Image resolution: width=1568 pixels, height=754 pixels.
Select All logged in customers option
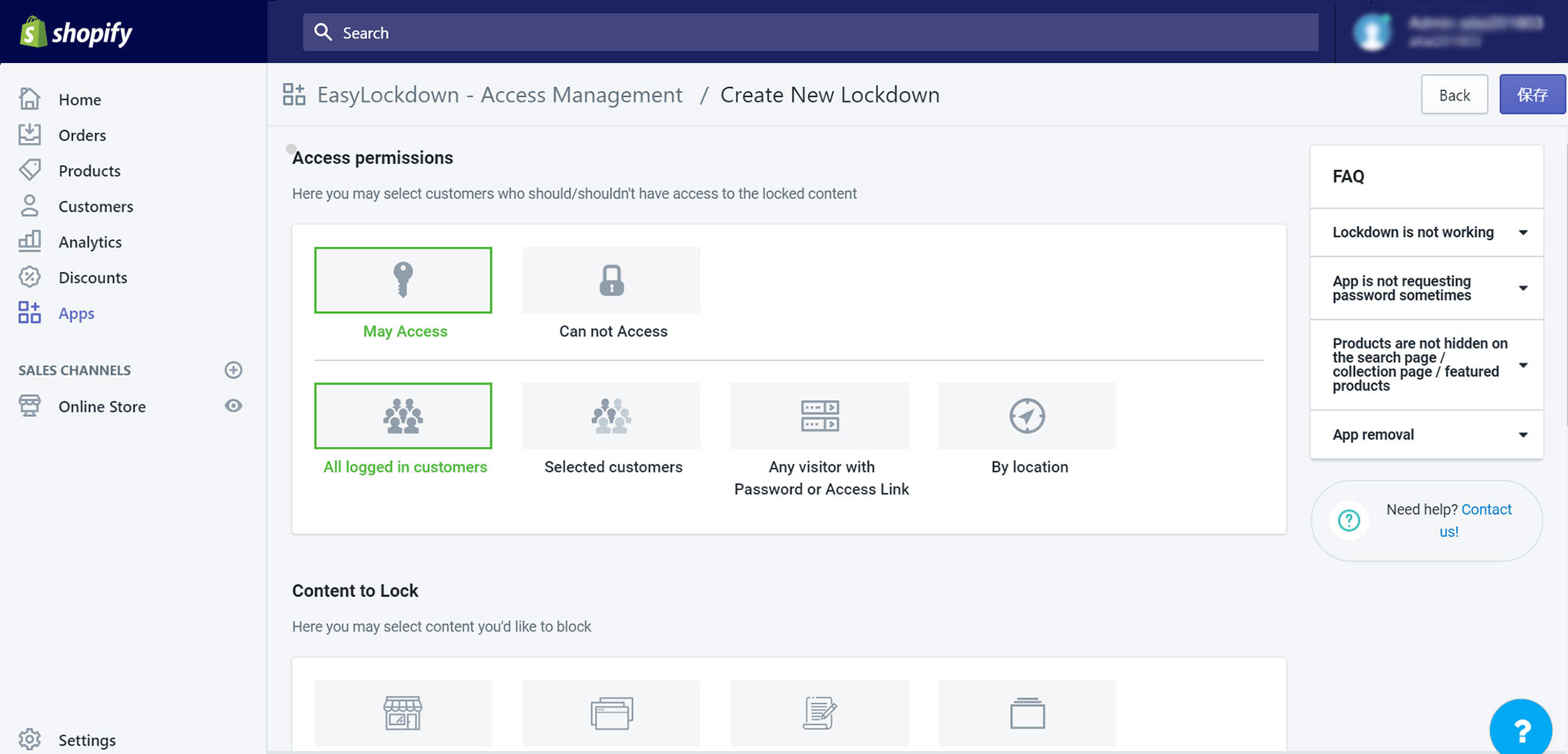click(x=403, y=416)
